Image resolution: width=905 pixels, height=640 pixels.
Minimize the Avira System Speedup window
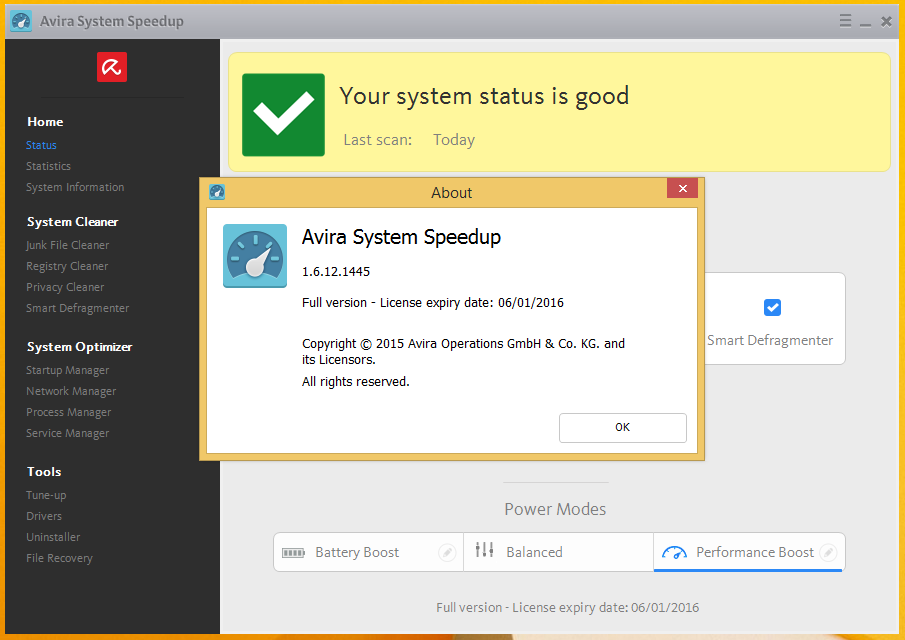coord(865,23)
